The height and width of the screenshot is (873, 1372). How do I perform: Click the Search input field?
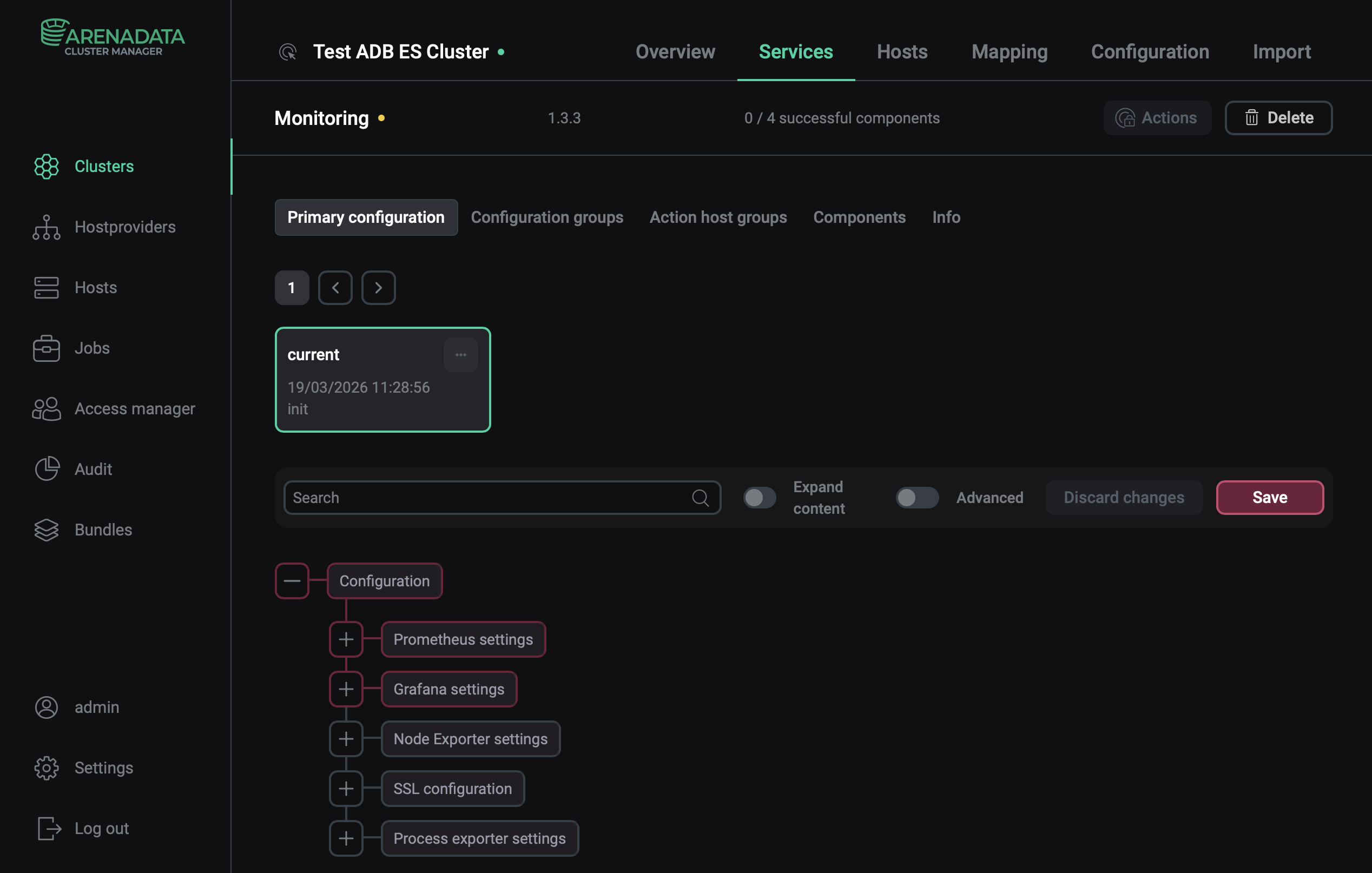[x=490, y=497]
